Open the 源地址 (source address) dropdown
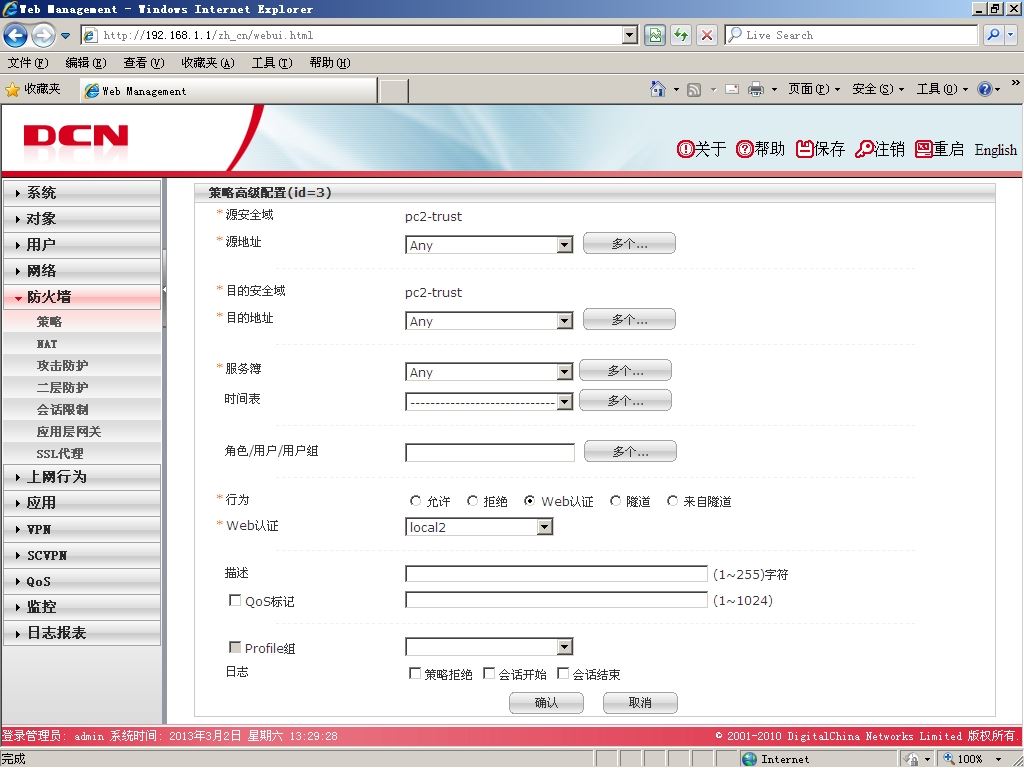Image resolution: width=1024 pixels, height=768 pixels. 489,245
